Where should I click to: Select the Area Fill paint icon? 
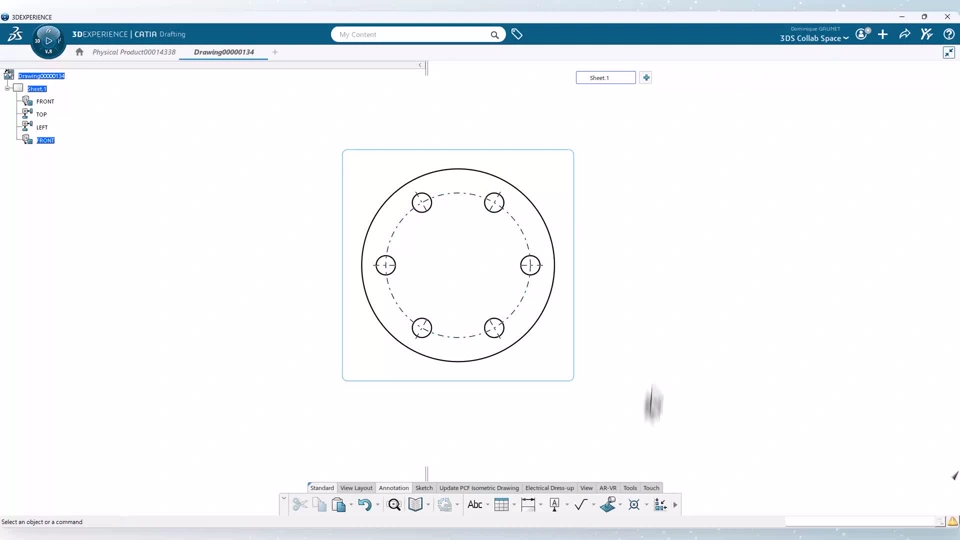tap(607, 504)
